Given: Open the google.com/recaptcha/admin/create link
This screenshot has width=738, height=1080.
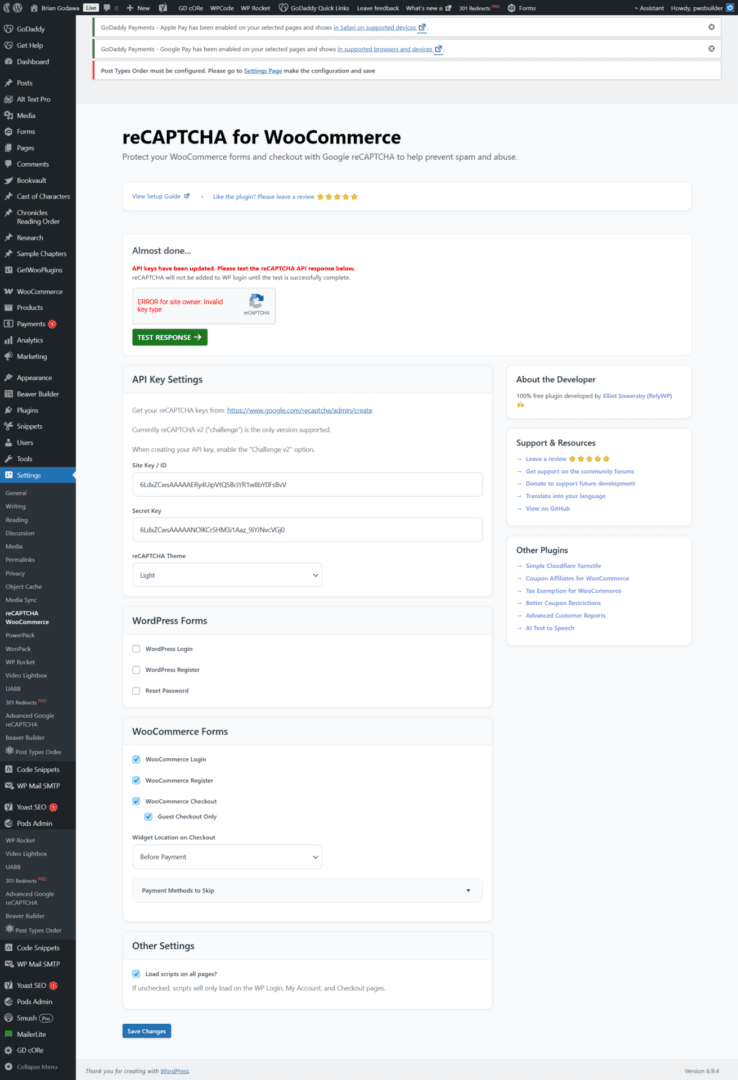Looking at the screenshot, I should (x=300, y=411).
